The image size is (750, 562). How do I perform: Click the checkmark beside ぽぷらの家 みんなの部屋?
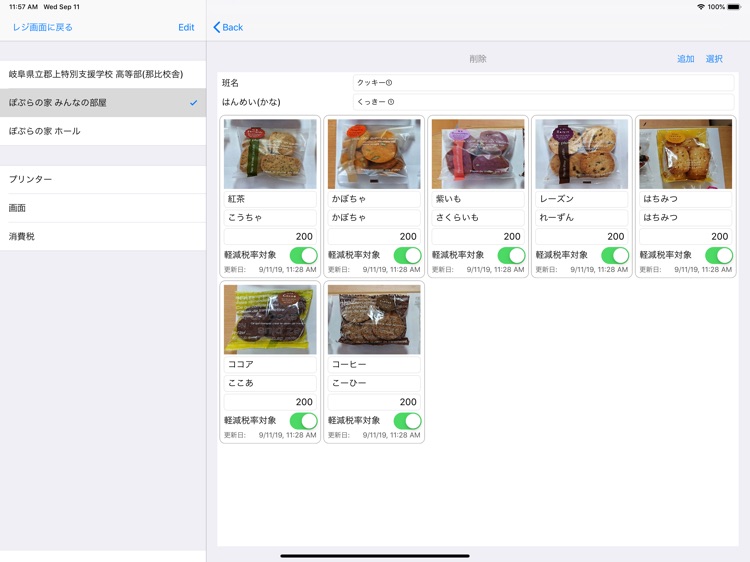tap(193, 102)
